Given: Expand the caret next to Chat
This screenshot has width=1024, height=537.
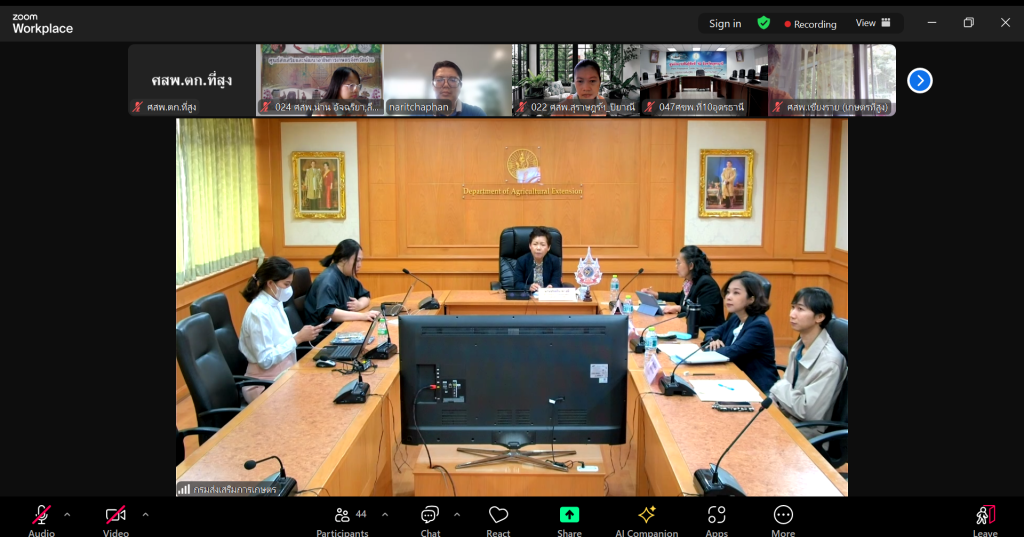Looking at the screenshot, I should click(x=457, y=515).
